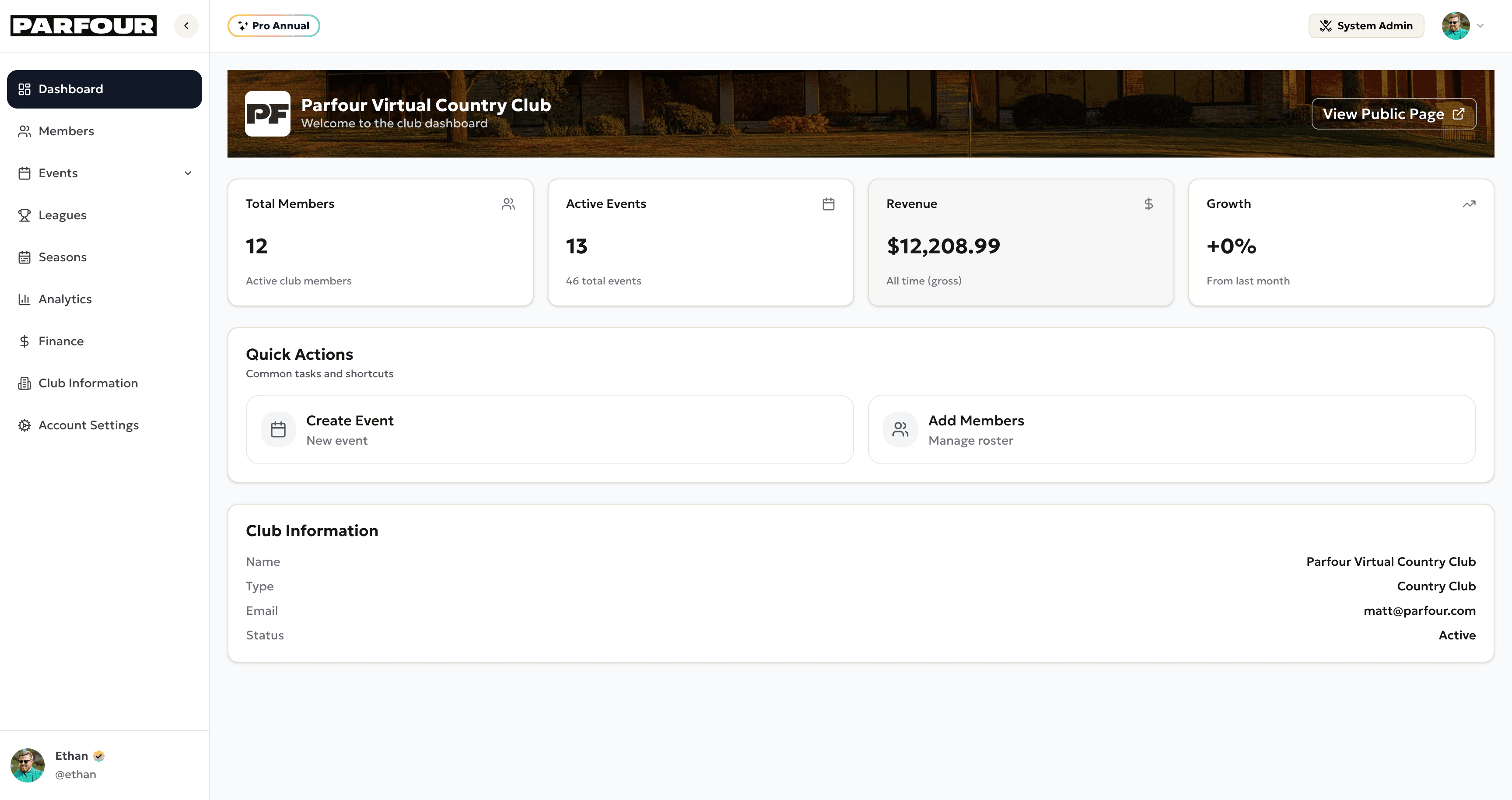The height and width of the screenshot is (800, 1512).
Task: Click the Account Settings gear icon
Action: click(x=24, y=425)
